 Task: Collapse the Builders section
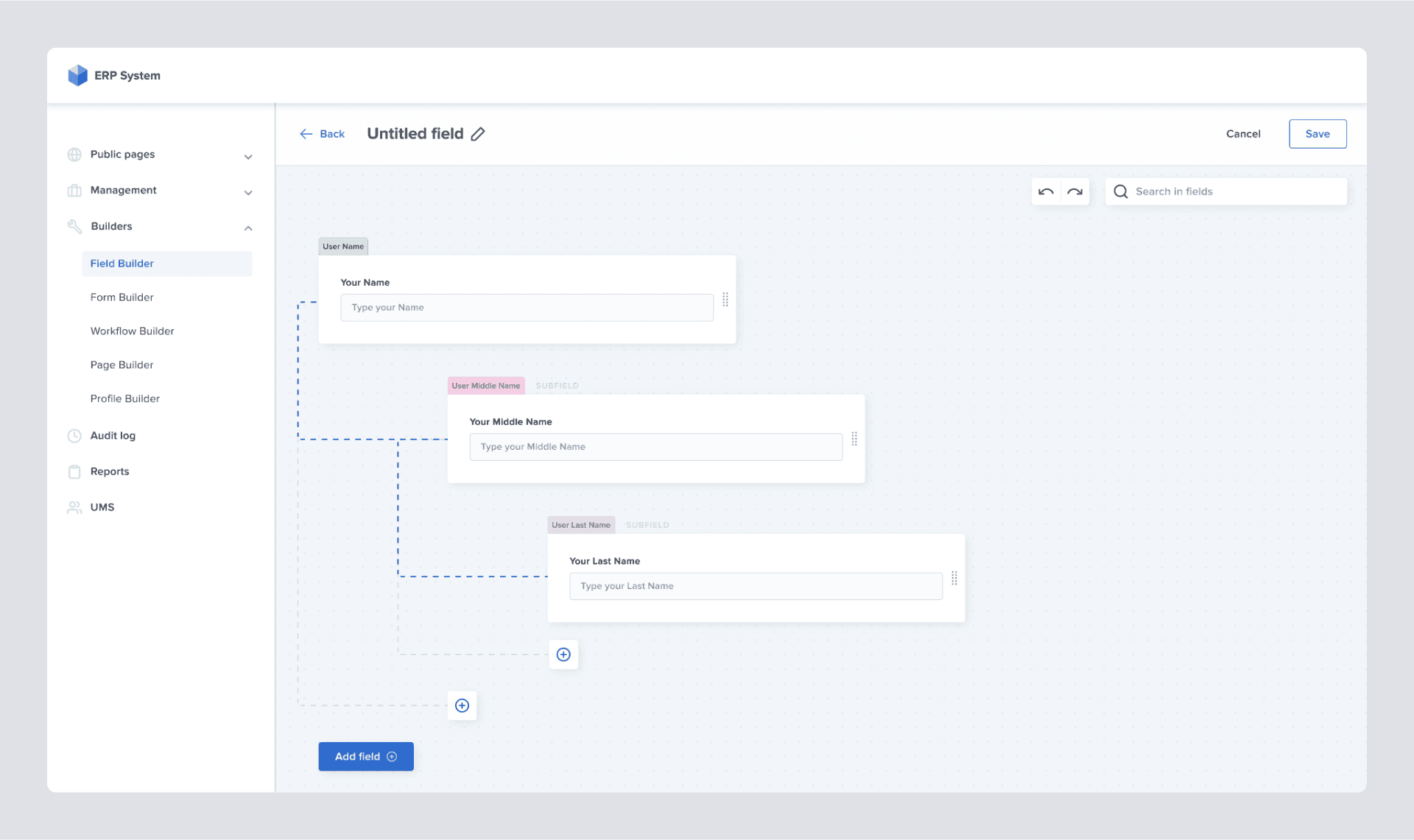coord(248,227)
